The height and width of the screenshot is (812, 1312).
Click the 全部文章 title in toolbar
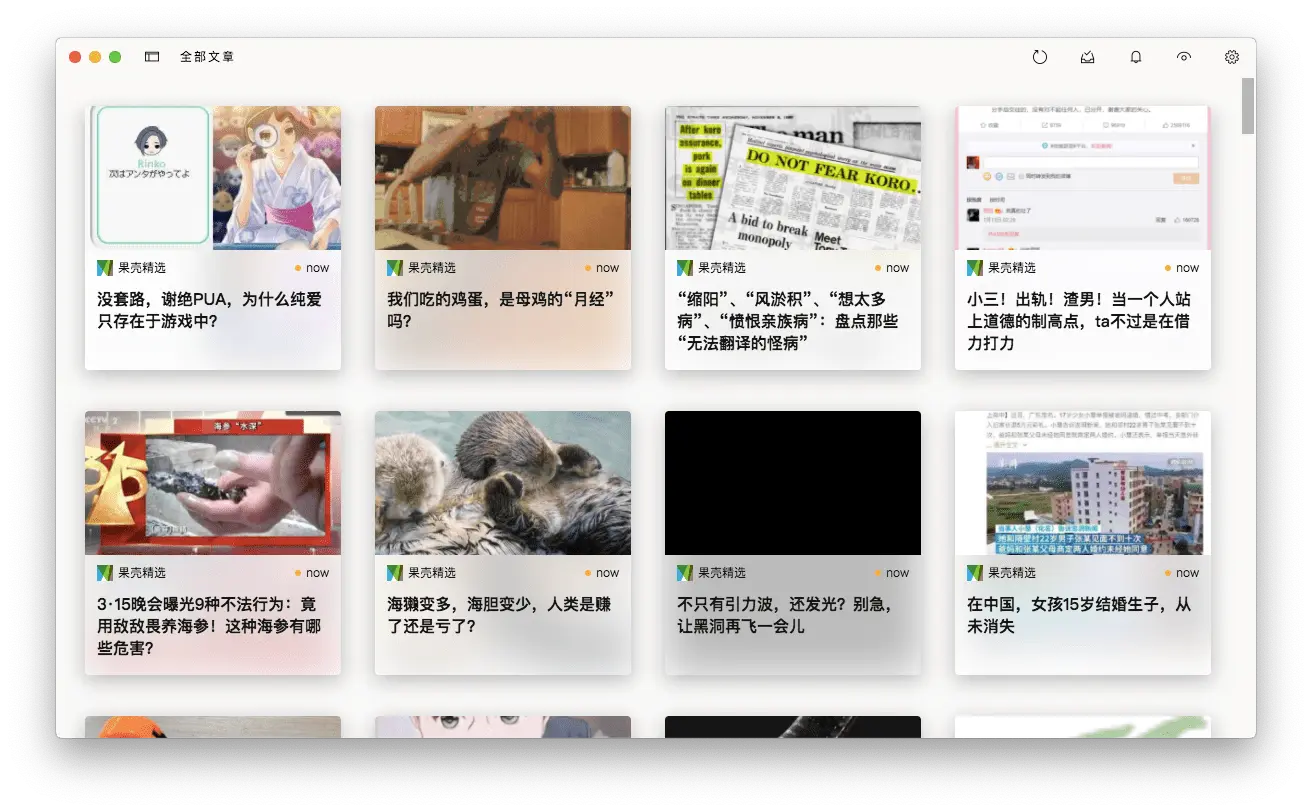pyautogui.click(x=207, y=57)
